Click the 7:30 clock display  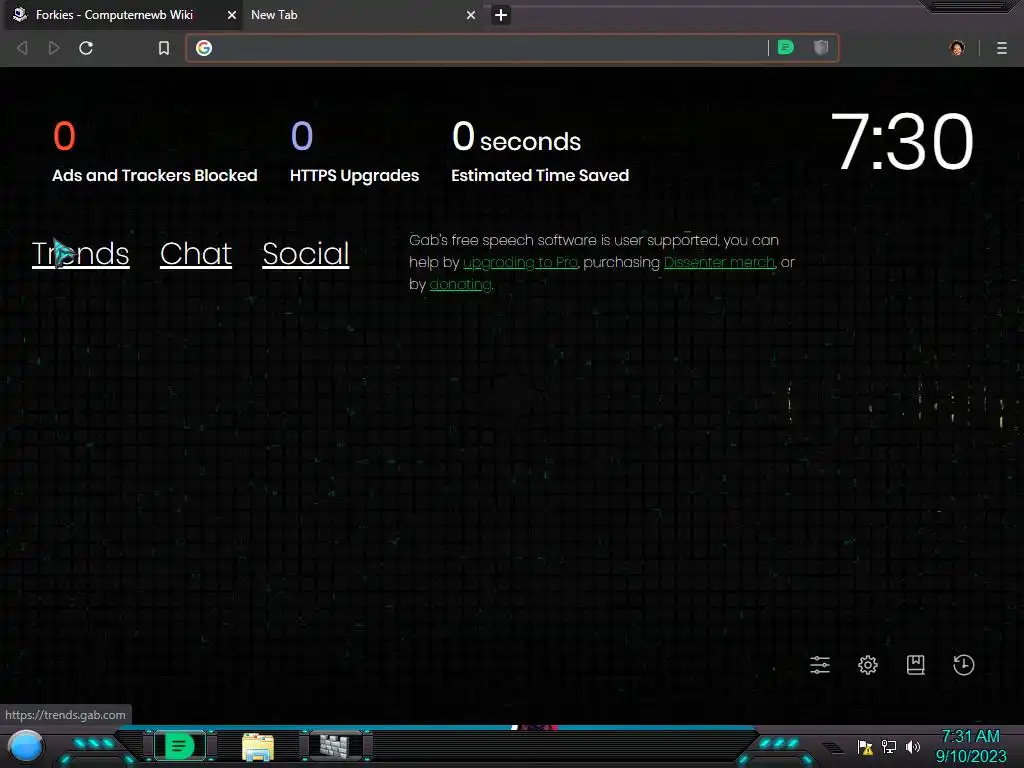tap(902, 141)
